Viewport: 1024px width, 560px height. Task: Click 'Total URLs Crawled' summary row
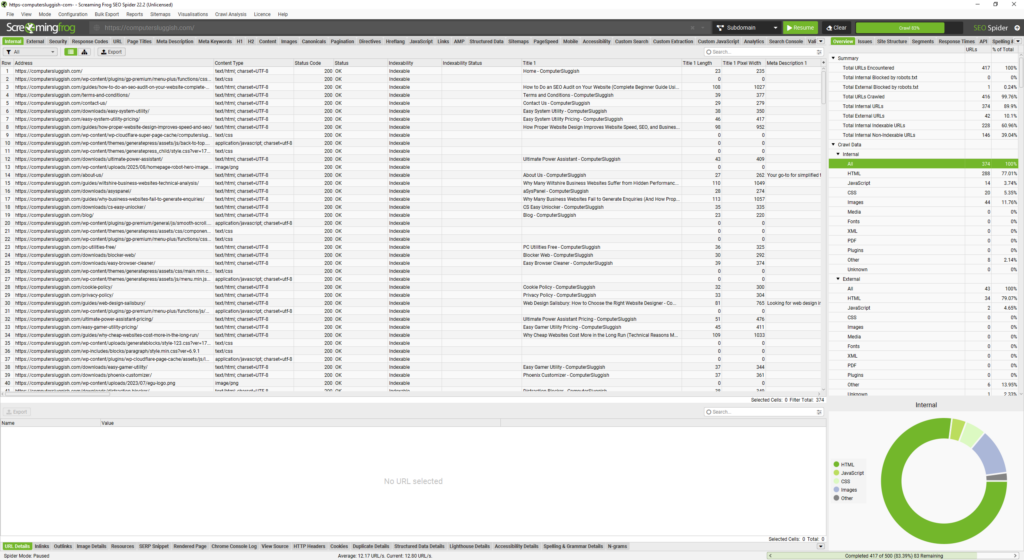tap(923, 97)
